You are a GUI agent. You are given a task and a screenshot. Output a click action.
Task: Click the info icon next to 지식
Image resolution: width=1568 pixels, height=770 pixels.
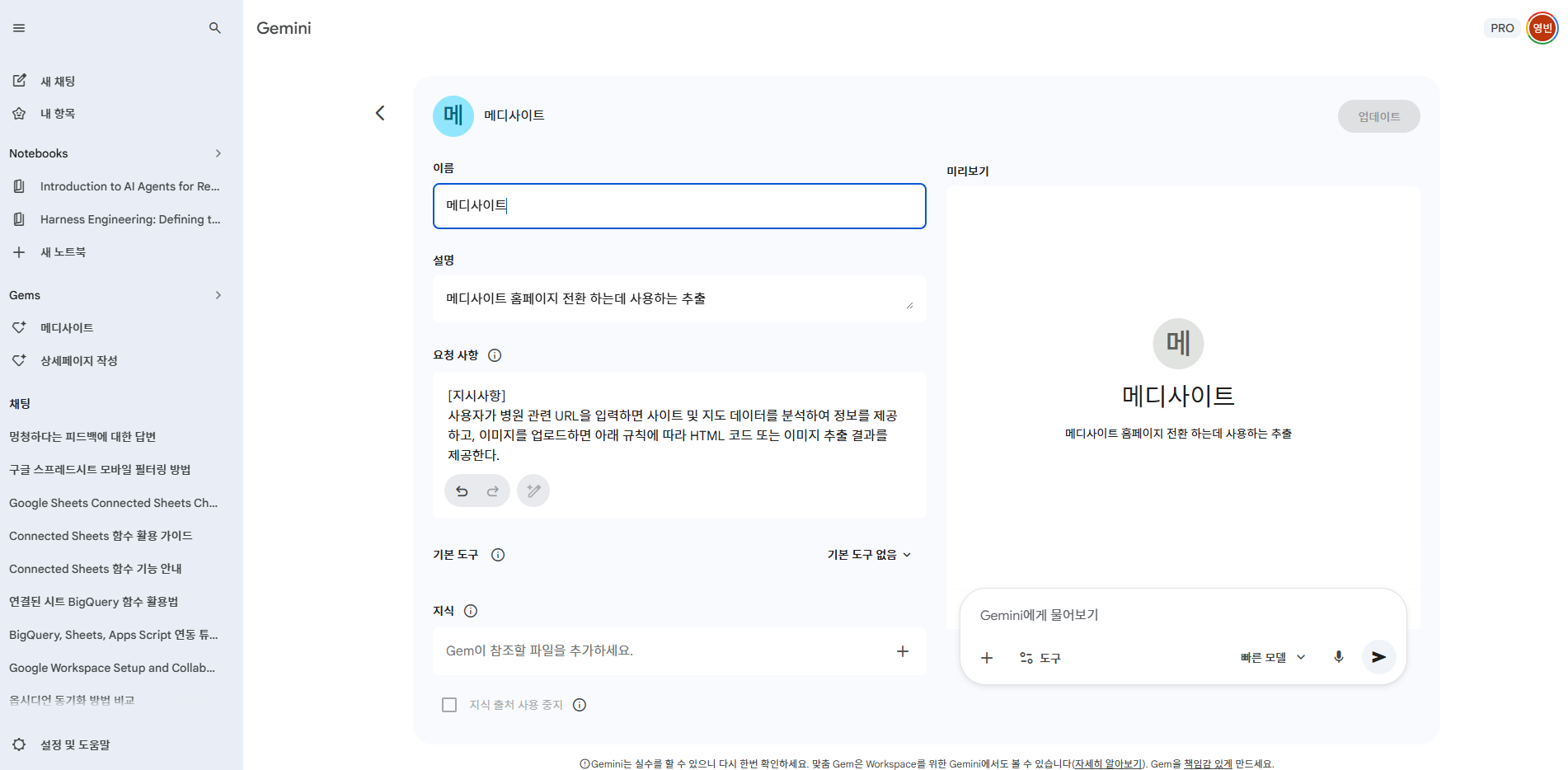pos(471,611)
